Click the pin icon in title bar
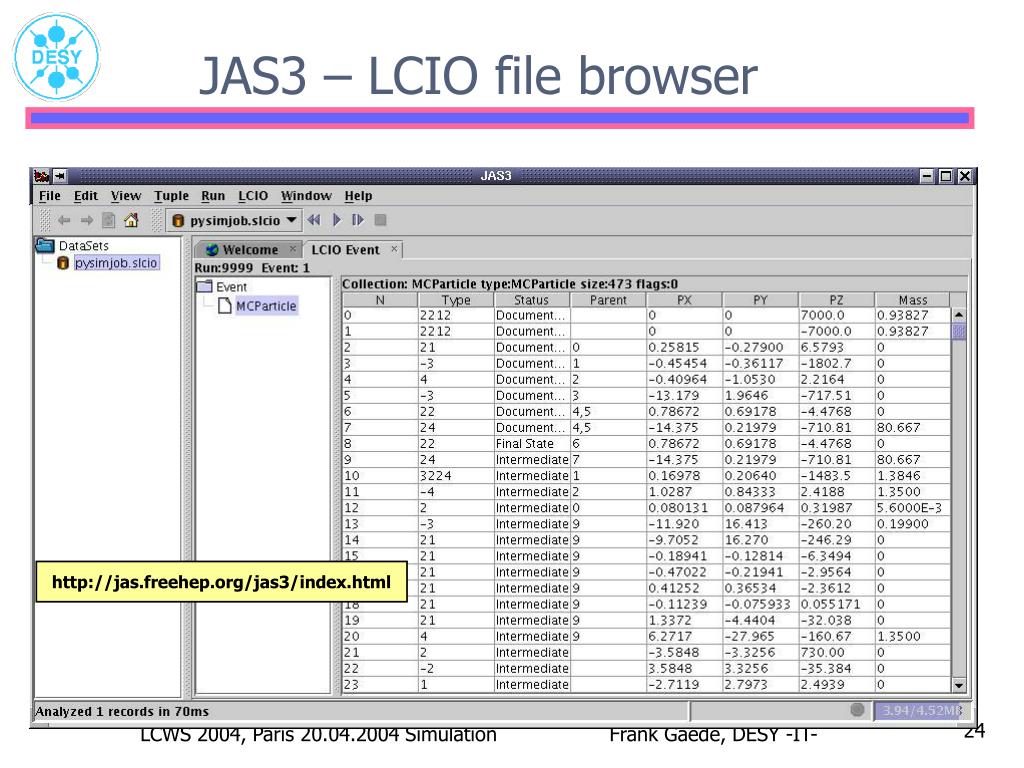 point(60,176)
